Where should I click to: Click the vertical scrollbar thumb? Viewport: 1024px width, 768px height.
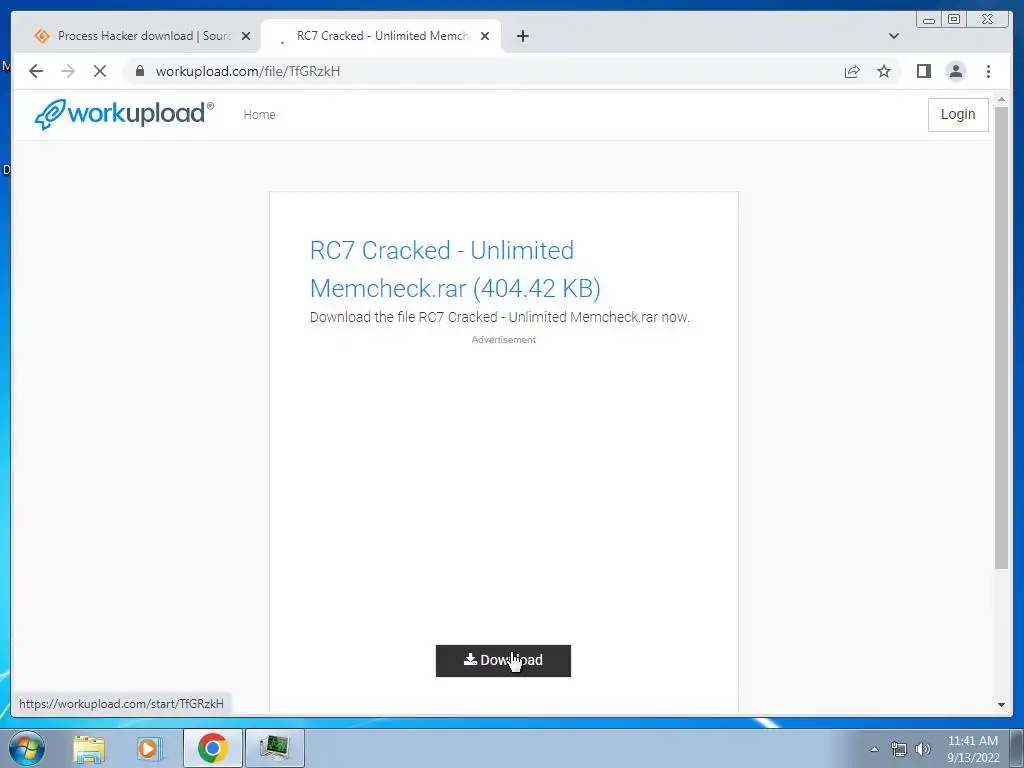tap(1001, 337)
